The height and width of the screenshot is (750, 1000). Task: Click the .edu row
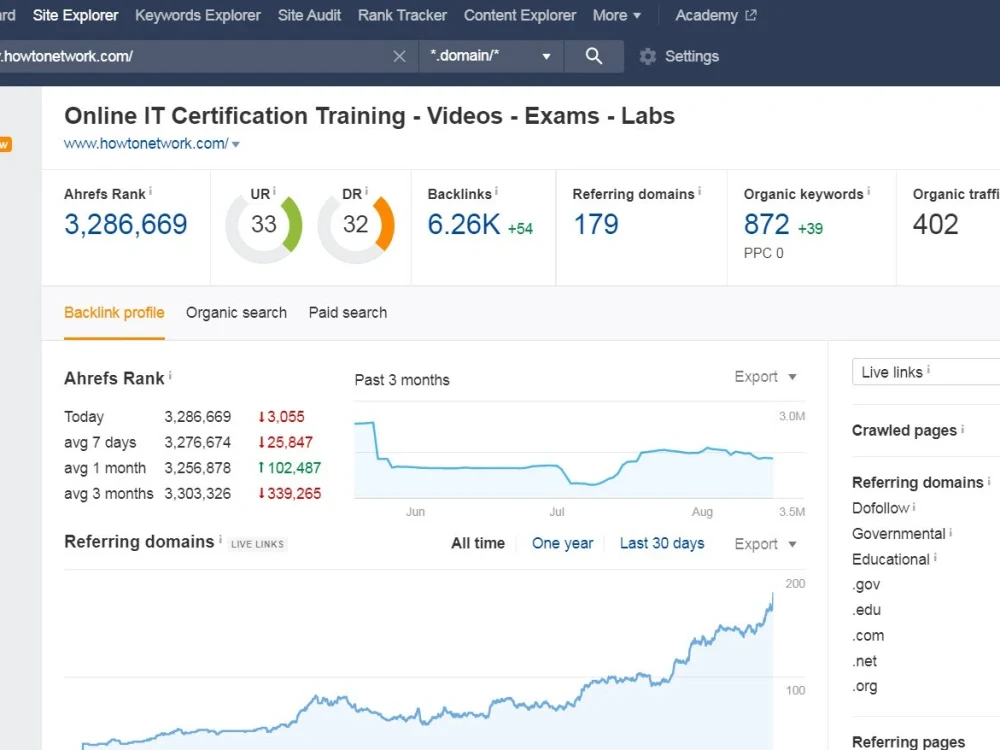[x=866, y=610]
